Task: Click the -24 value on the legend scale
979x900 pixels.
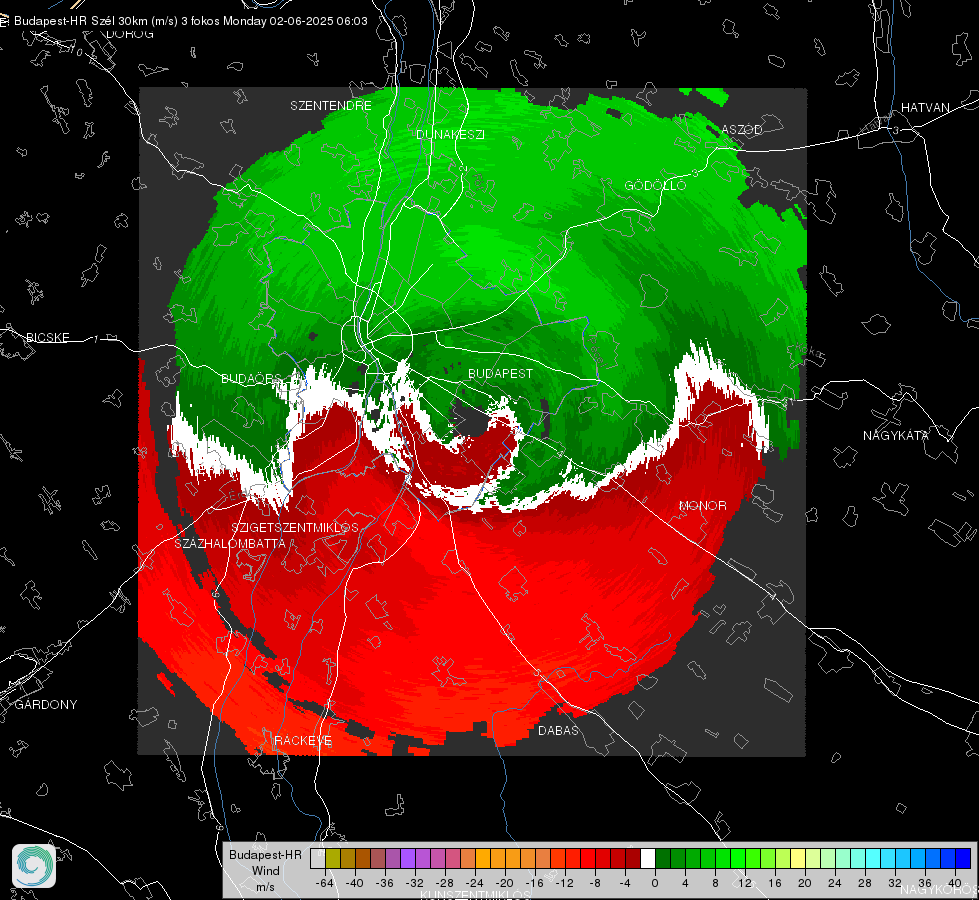Action: [475, 883]
